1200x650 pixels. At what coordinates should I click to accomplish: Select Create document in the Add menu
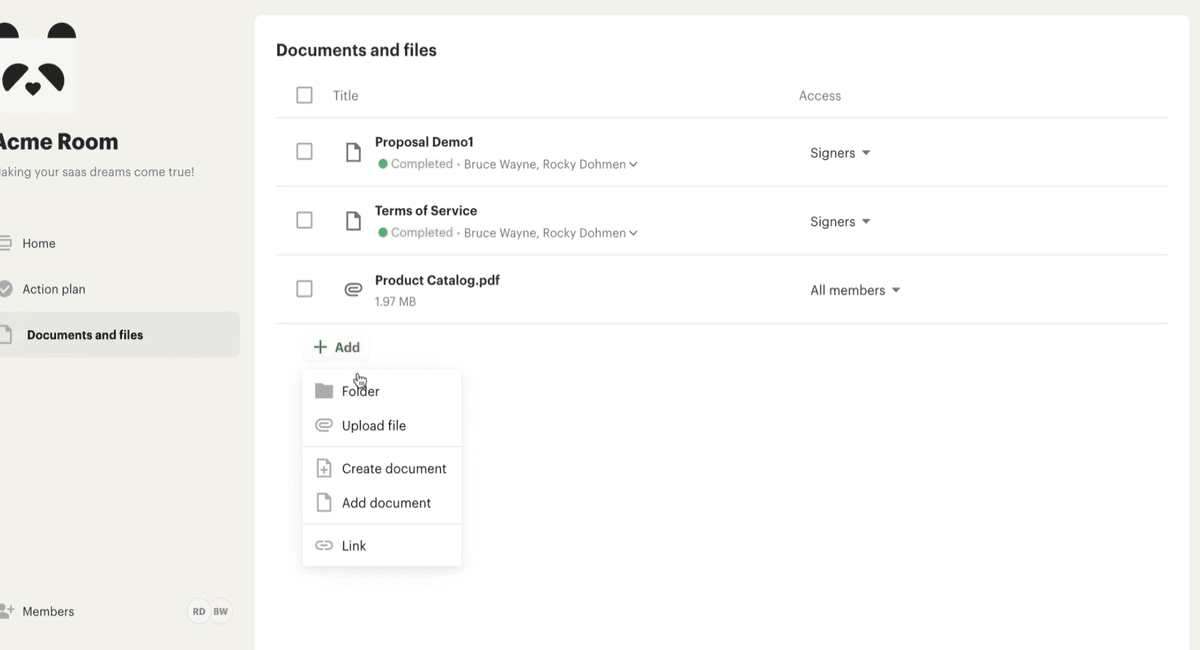click(x=393, y=469)
